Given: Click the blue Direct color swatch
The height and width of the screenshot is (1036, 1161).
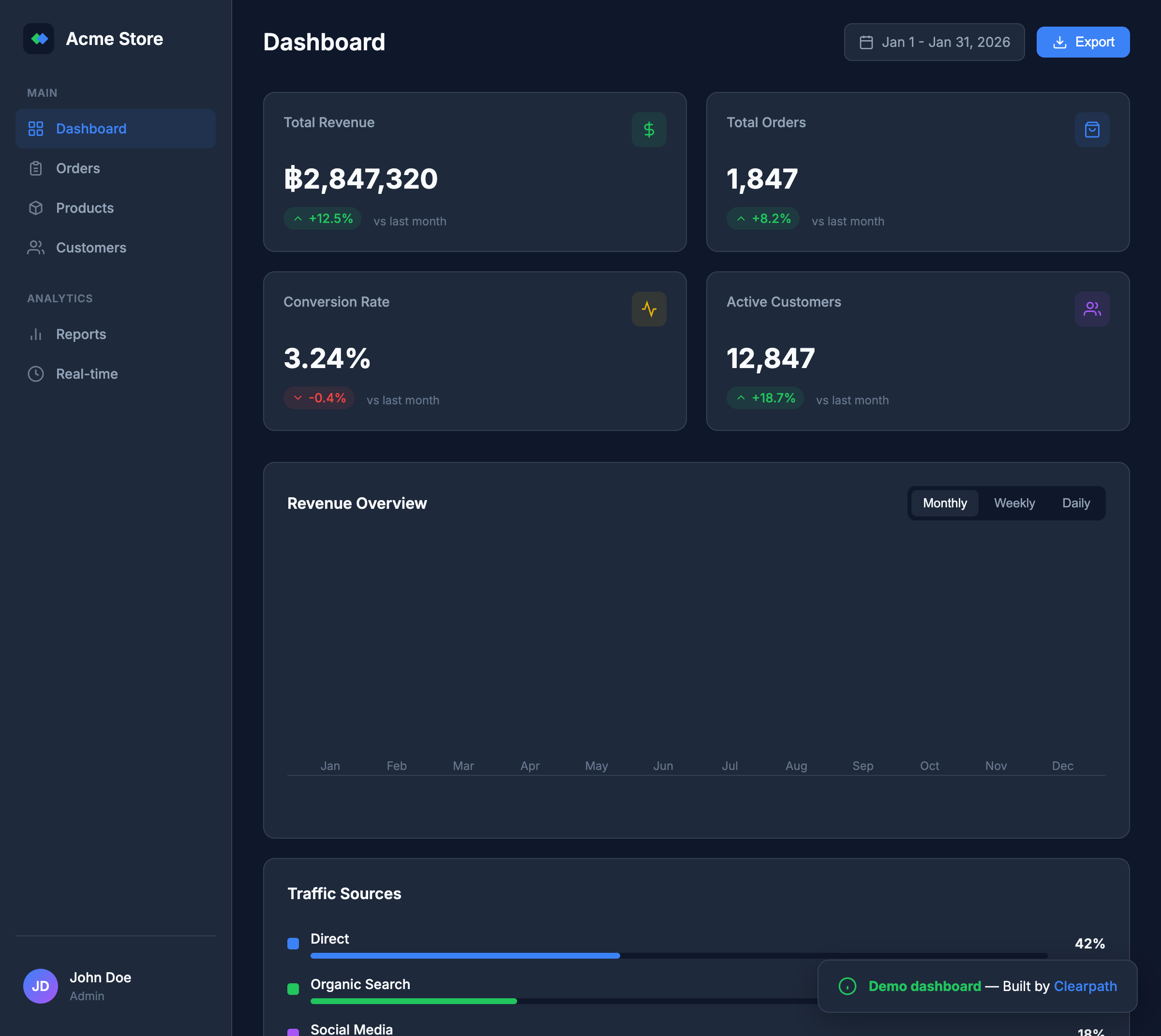Looking at the screenshot, I should pos(293,943).
